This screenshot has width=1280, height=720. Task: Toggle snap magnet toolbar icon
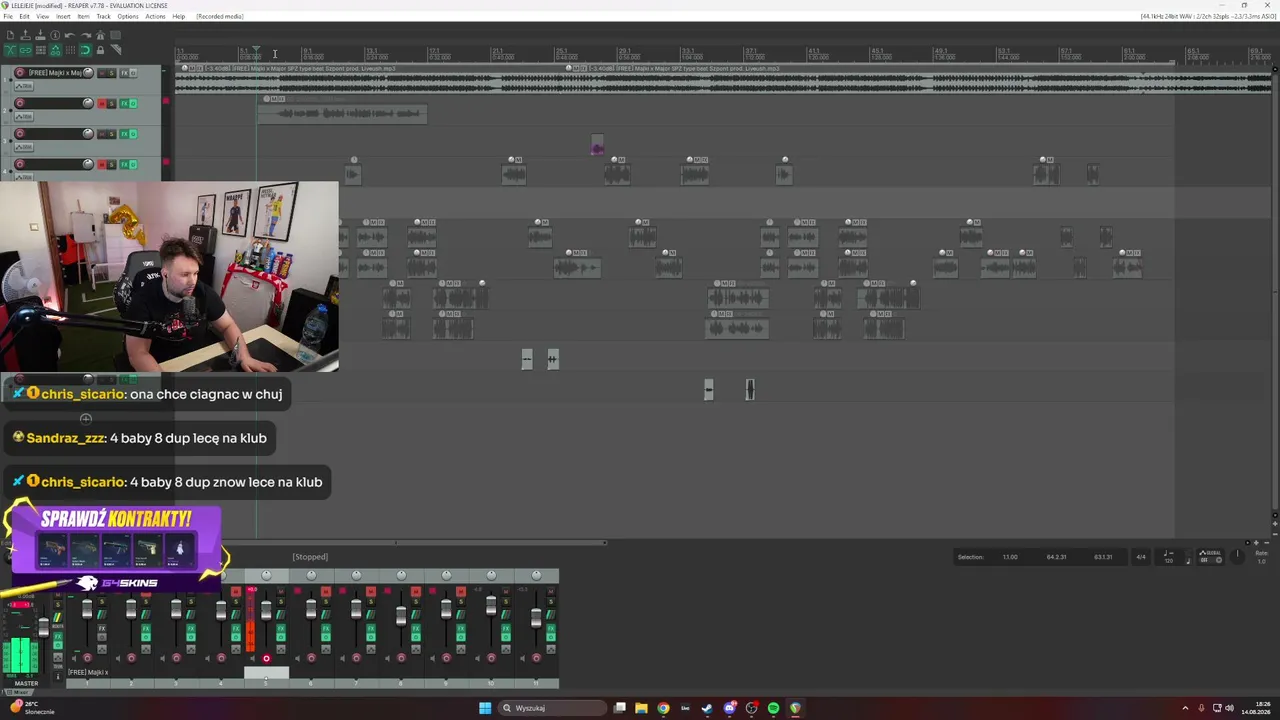[85, 50]
